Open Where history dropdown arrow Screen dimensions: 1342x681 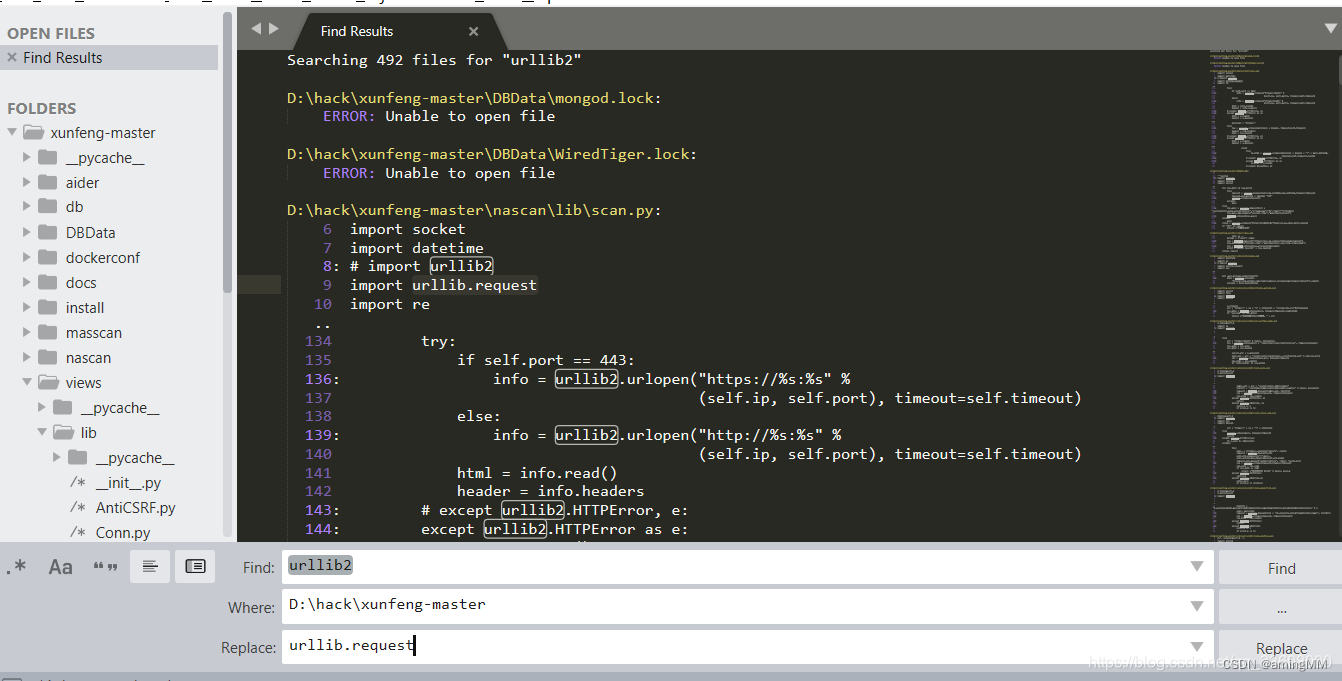click(1197, 606)
